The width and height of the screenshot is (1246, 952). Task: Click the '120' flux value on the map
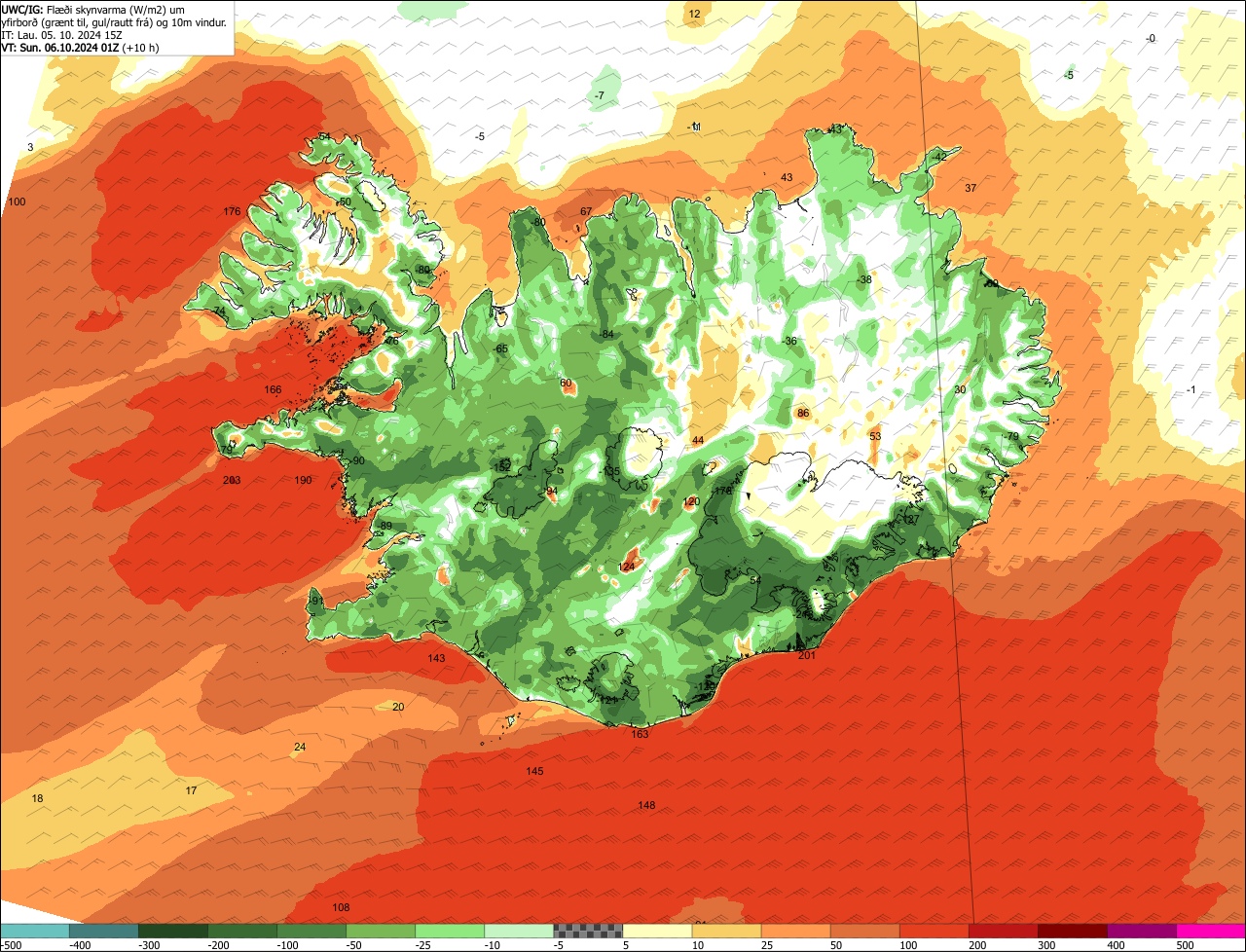point(691,501)
